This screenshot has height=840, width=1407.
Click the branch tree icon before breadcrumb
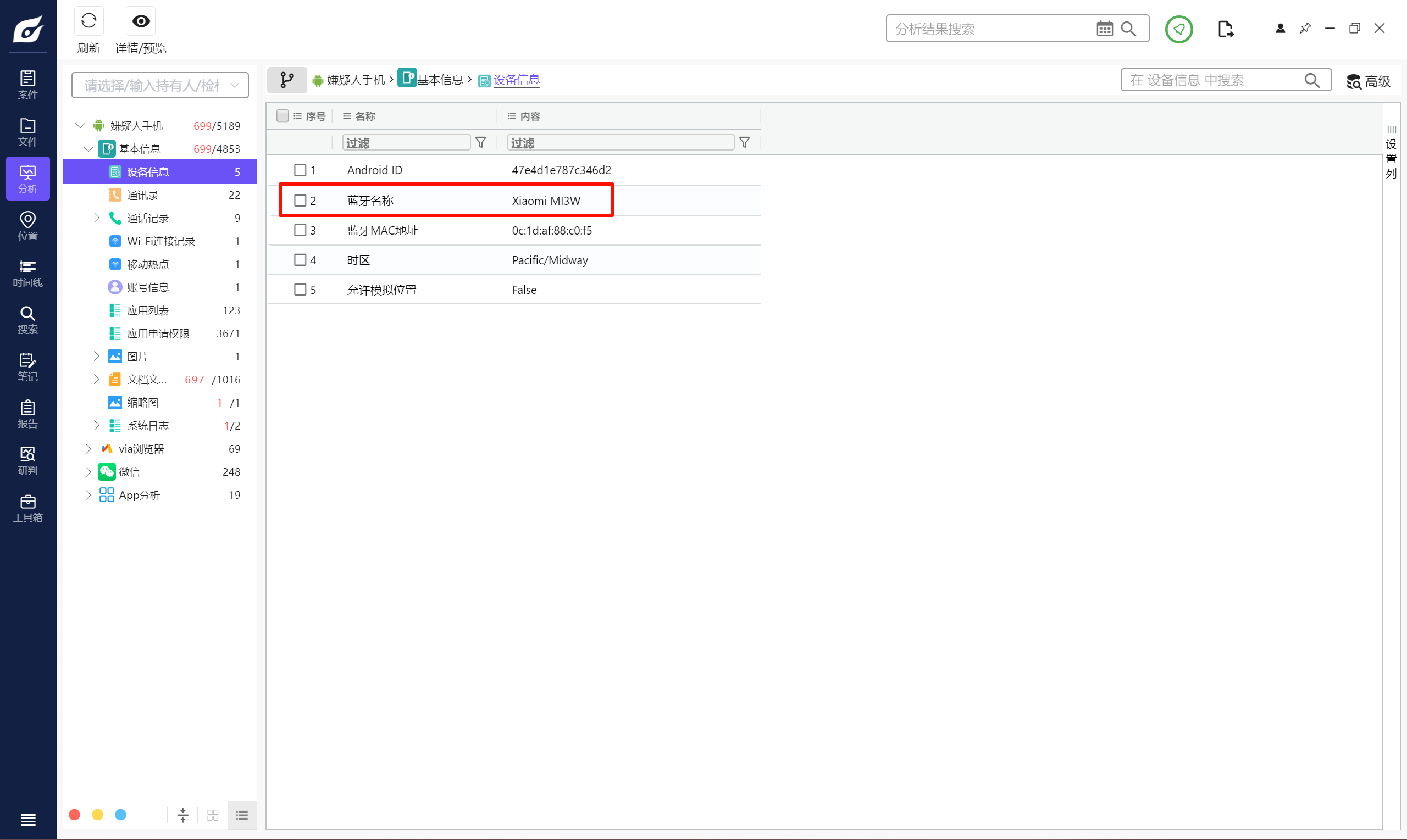tap(287, 80)
